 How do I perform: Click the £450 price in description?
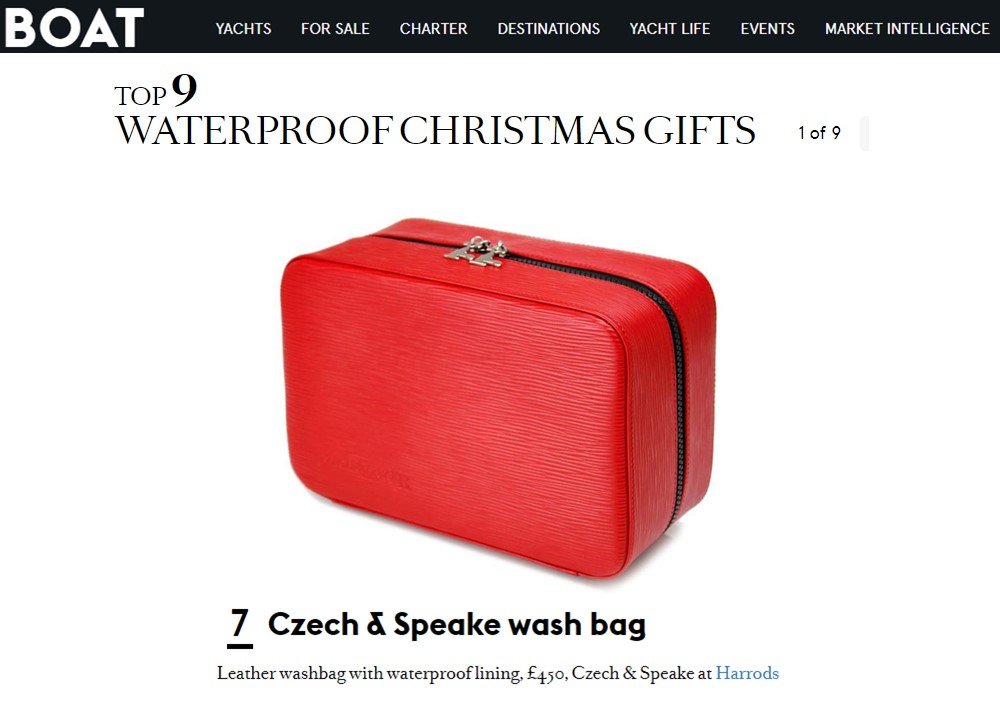pyautogui.click(x=547, y=674)
